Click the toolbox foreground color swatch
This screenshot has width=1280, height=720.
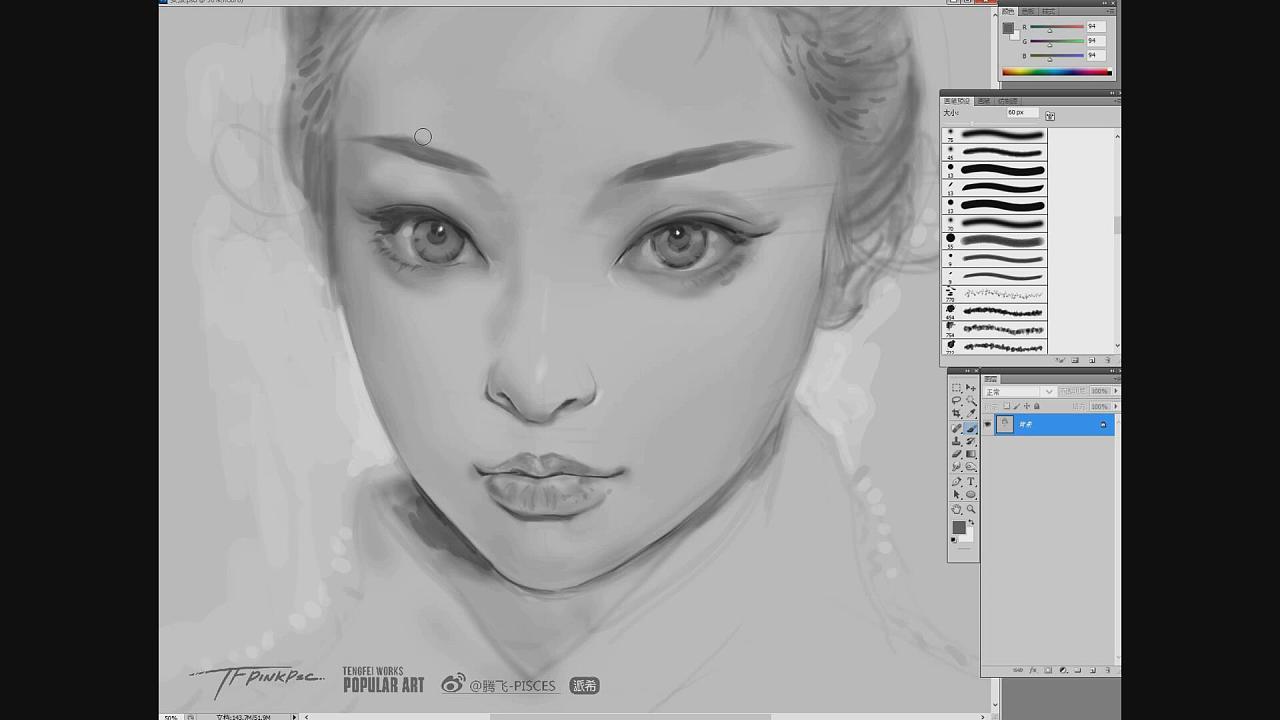pos(958,527)
